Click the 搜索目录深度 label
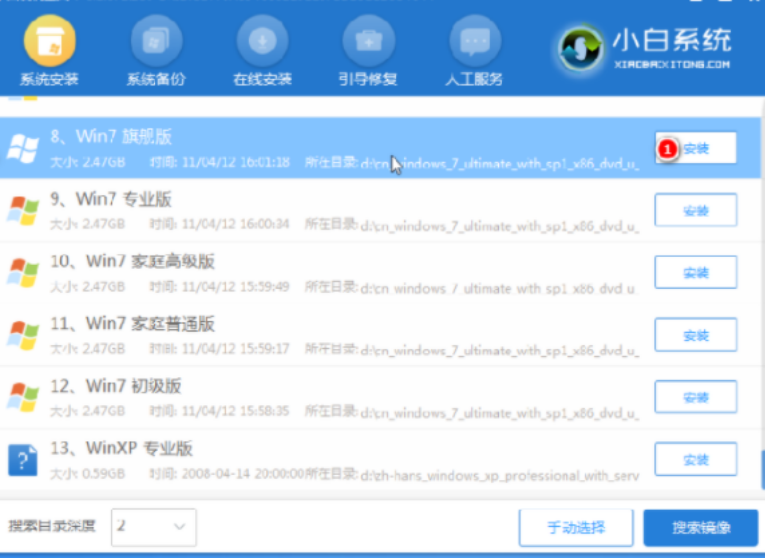 click(52, 526)
